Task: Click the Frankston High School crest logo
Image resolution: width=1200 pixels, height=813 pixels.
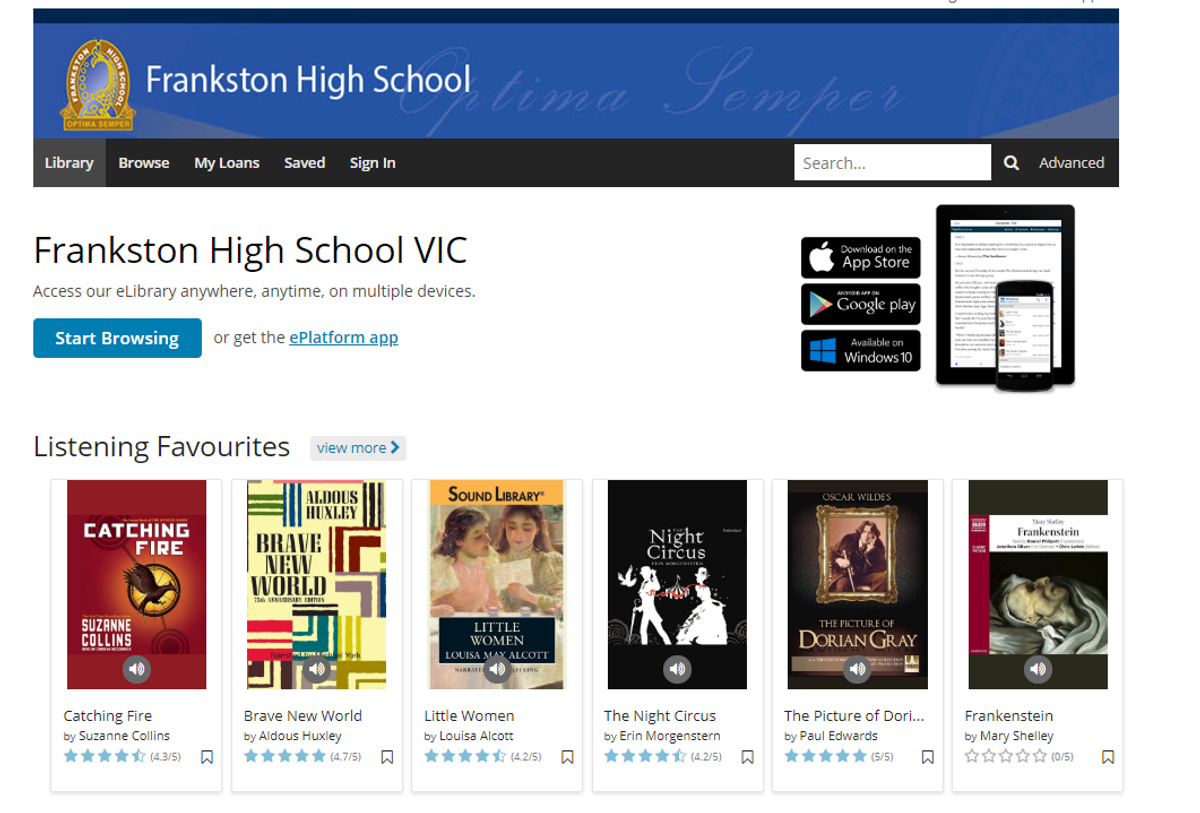Action: pyautogui.click(x=97, y=84)
